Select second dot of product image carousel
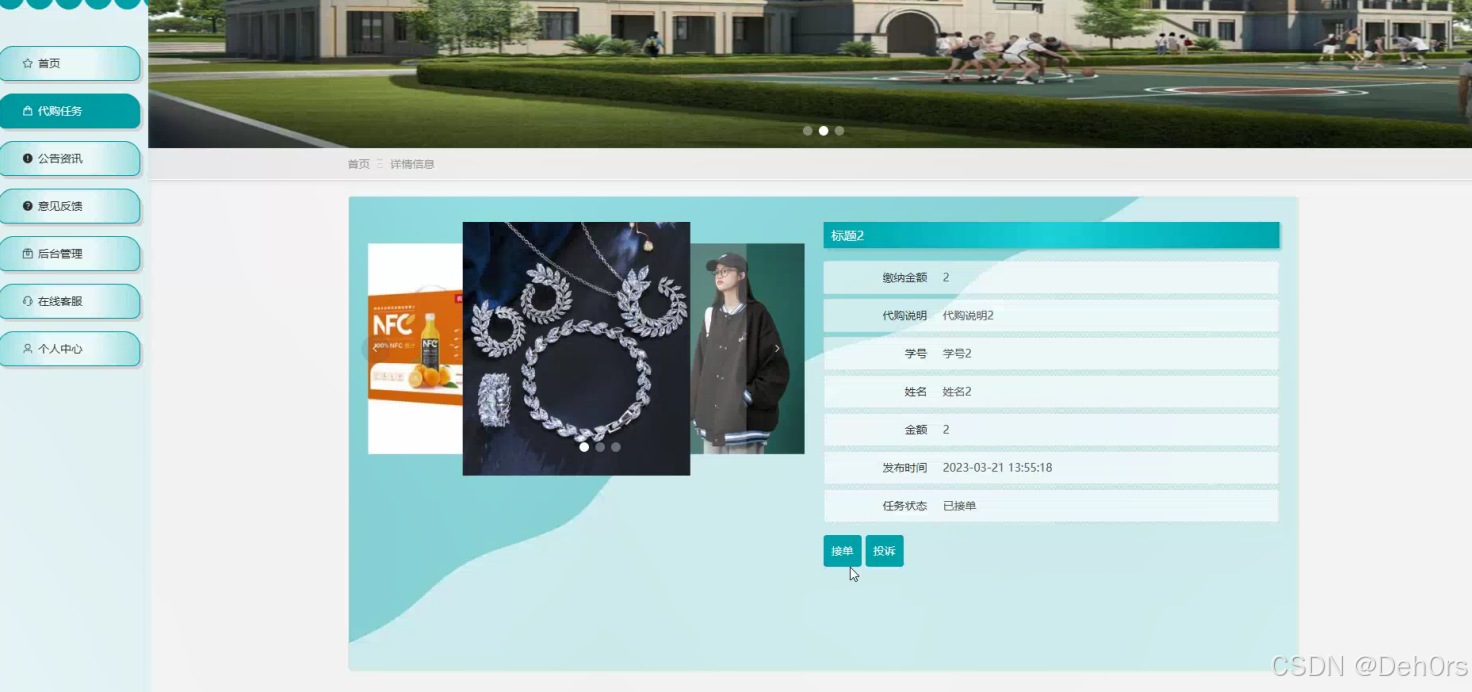Viewport: 1472px width, 692px height. click(x=600, y=447)
